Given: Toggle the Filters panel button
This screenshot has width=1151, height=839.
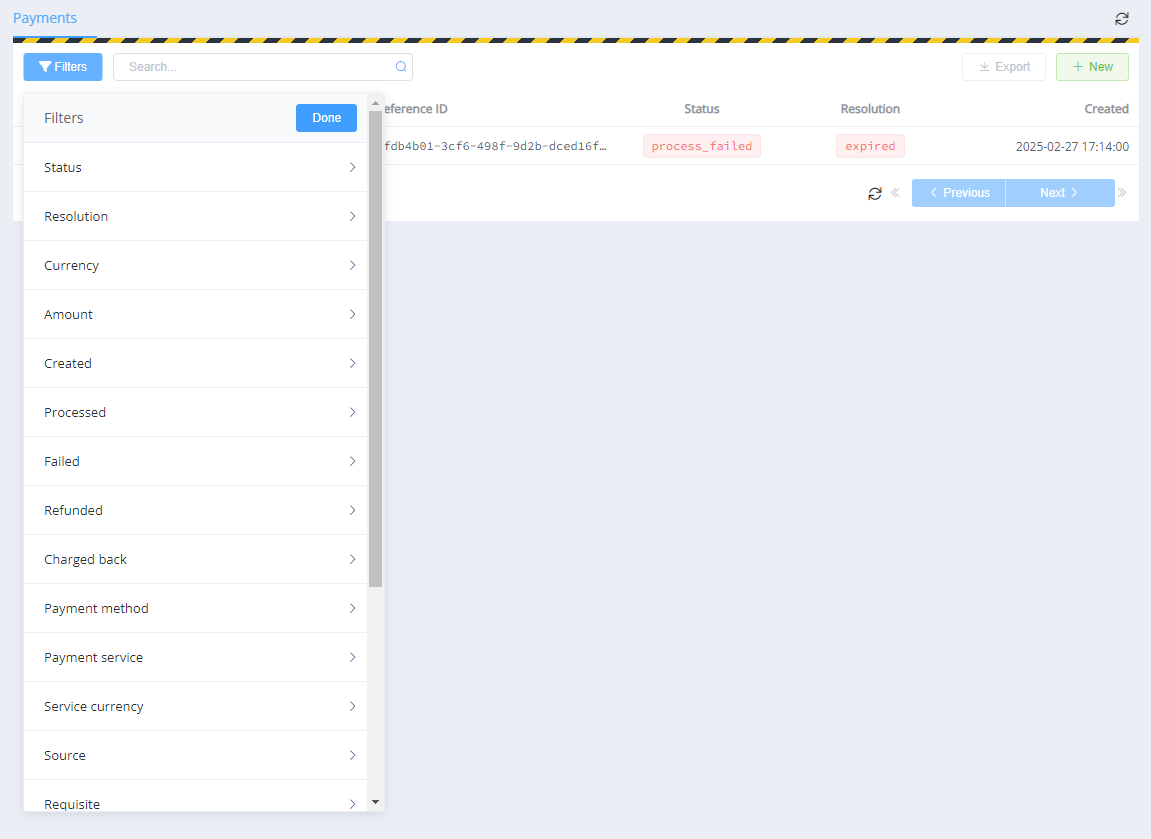Looking at the screenshot, I should coord(63,67).
